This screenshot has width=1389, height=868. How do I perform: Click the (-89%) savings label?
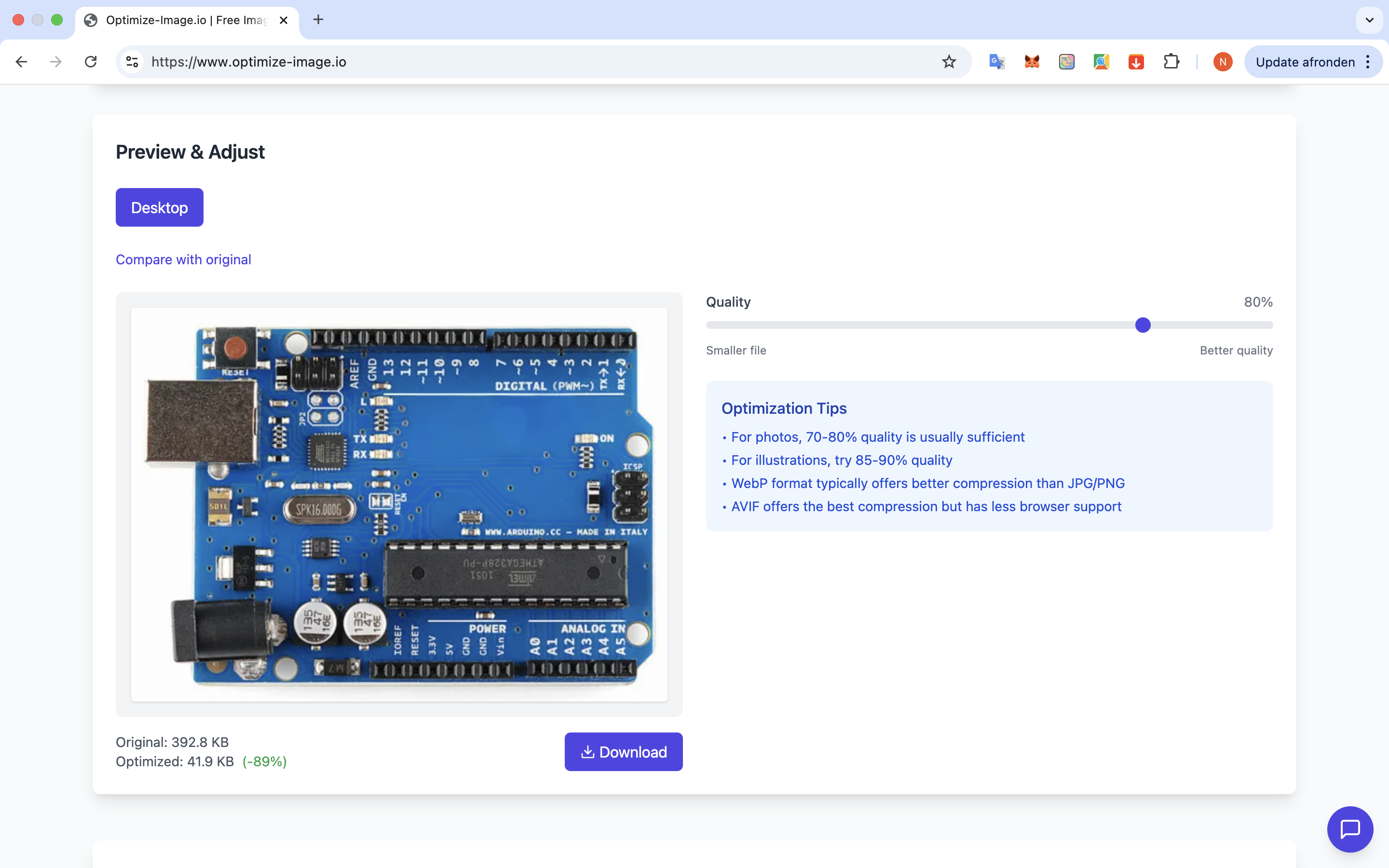pyautogui.click(x=264, y=761)
